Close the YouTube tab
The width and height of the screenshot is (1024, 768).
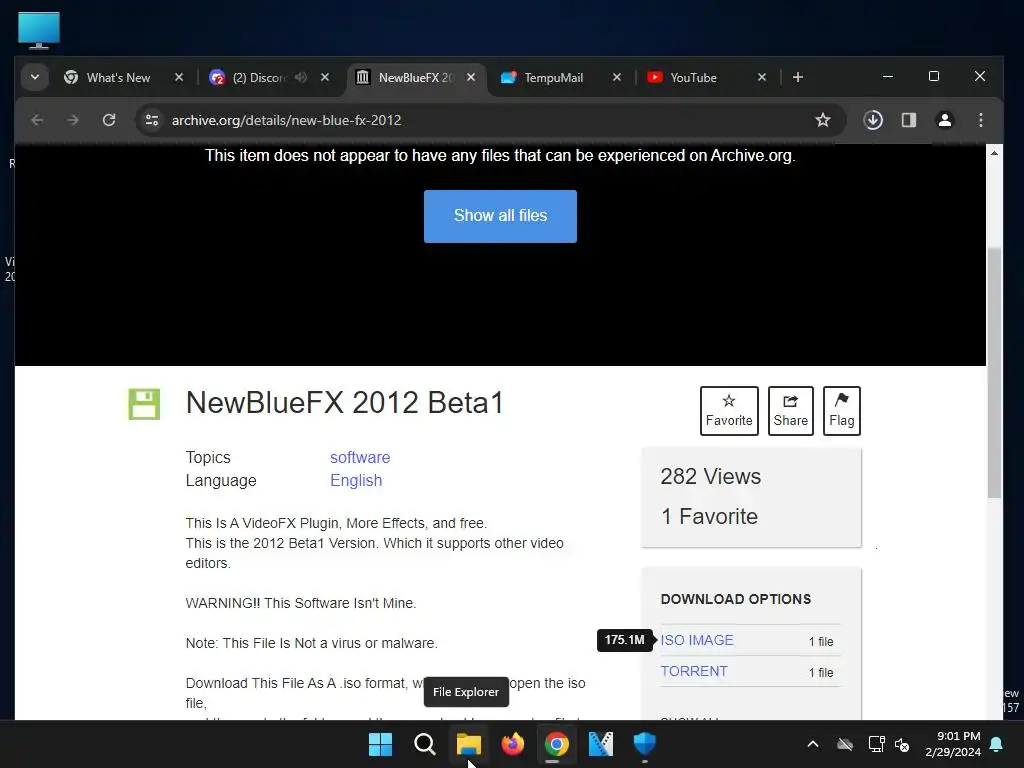(x=761, y=77)
